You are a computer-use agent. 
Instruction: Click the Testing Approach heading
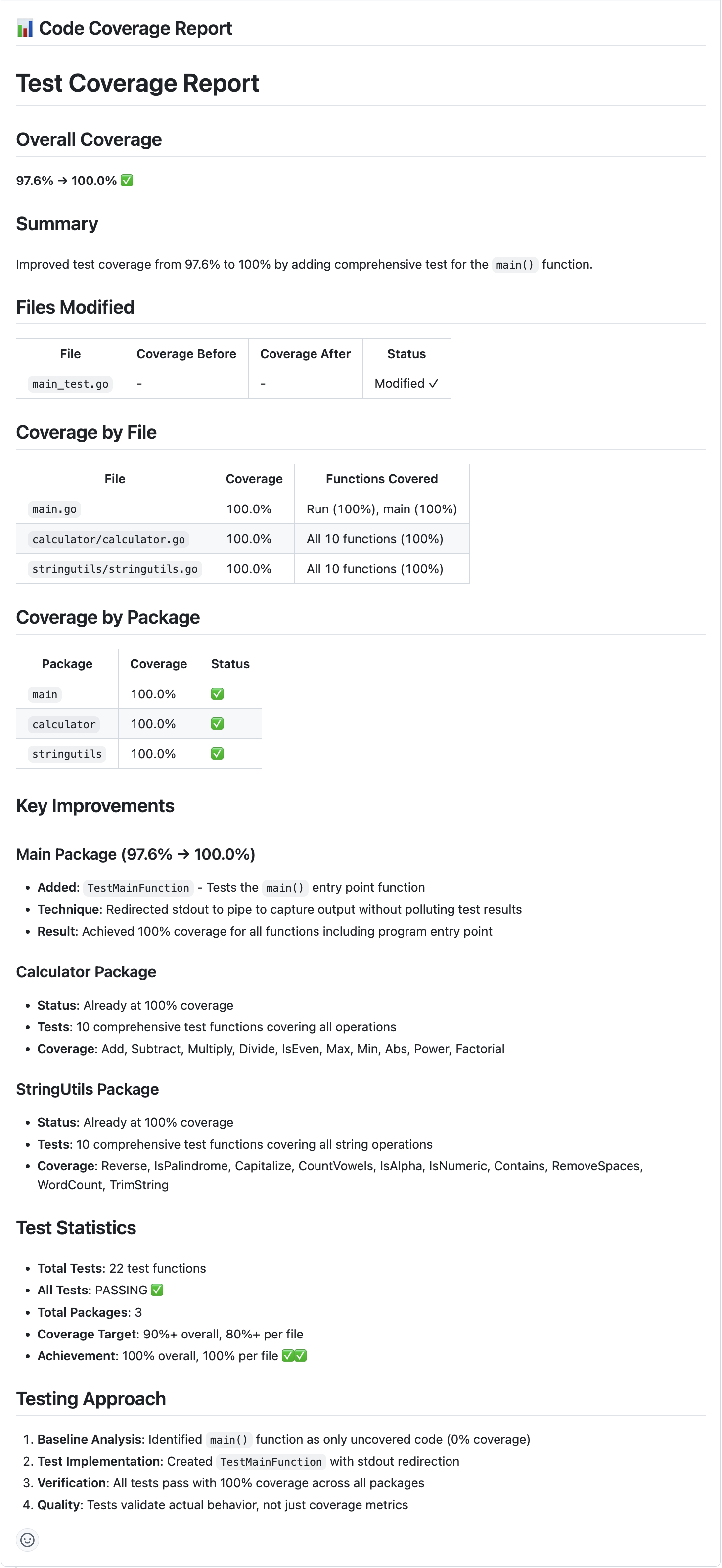coord(90,1399)
